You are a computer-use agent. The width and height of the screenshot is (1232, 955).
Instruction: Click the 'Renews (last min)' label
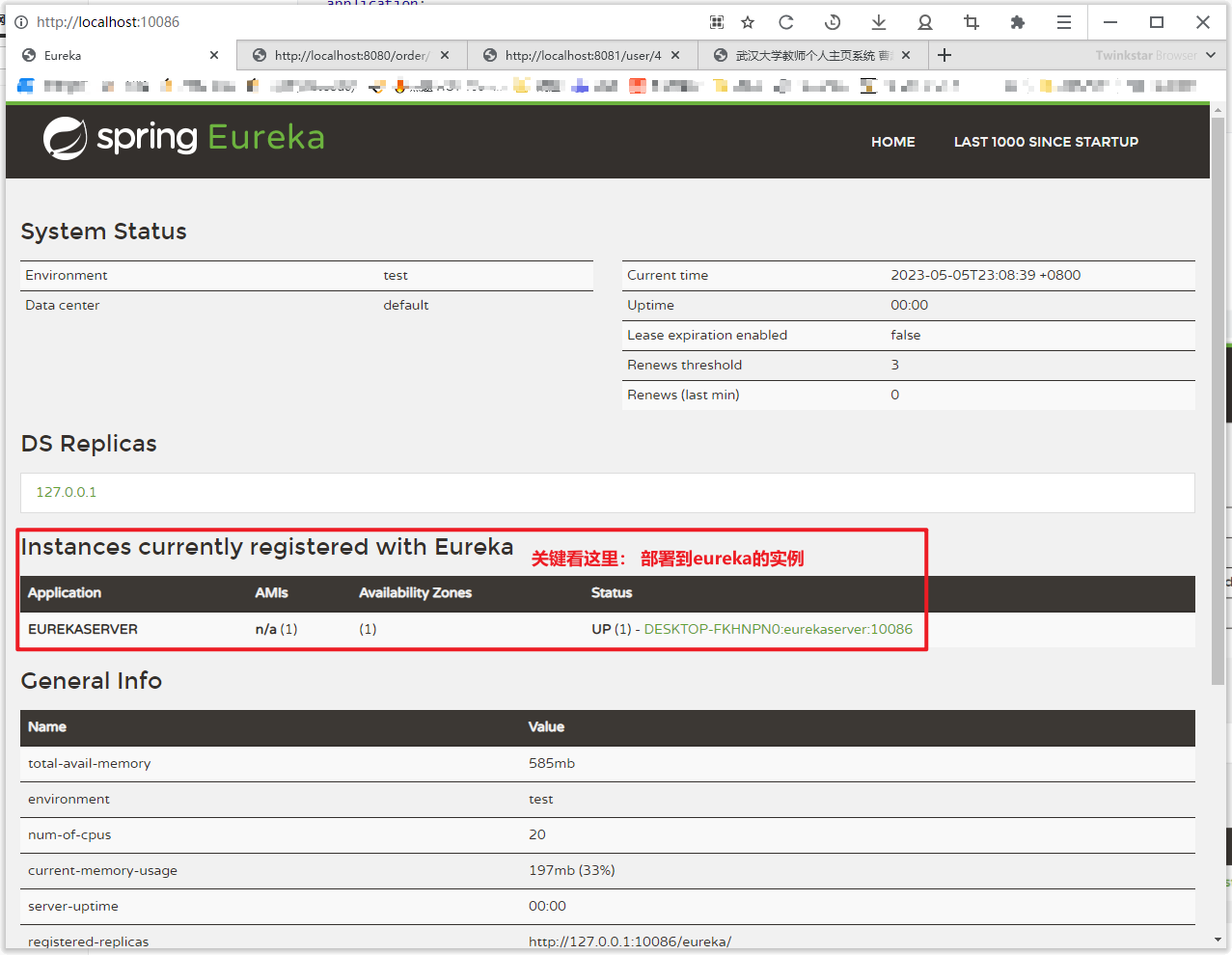click(683, 395)
